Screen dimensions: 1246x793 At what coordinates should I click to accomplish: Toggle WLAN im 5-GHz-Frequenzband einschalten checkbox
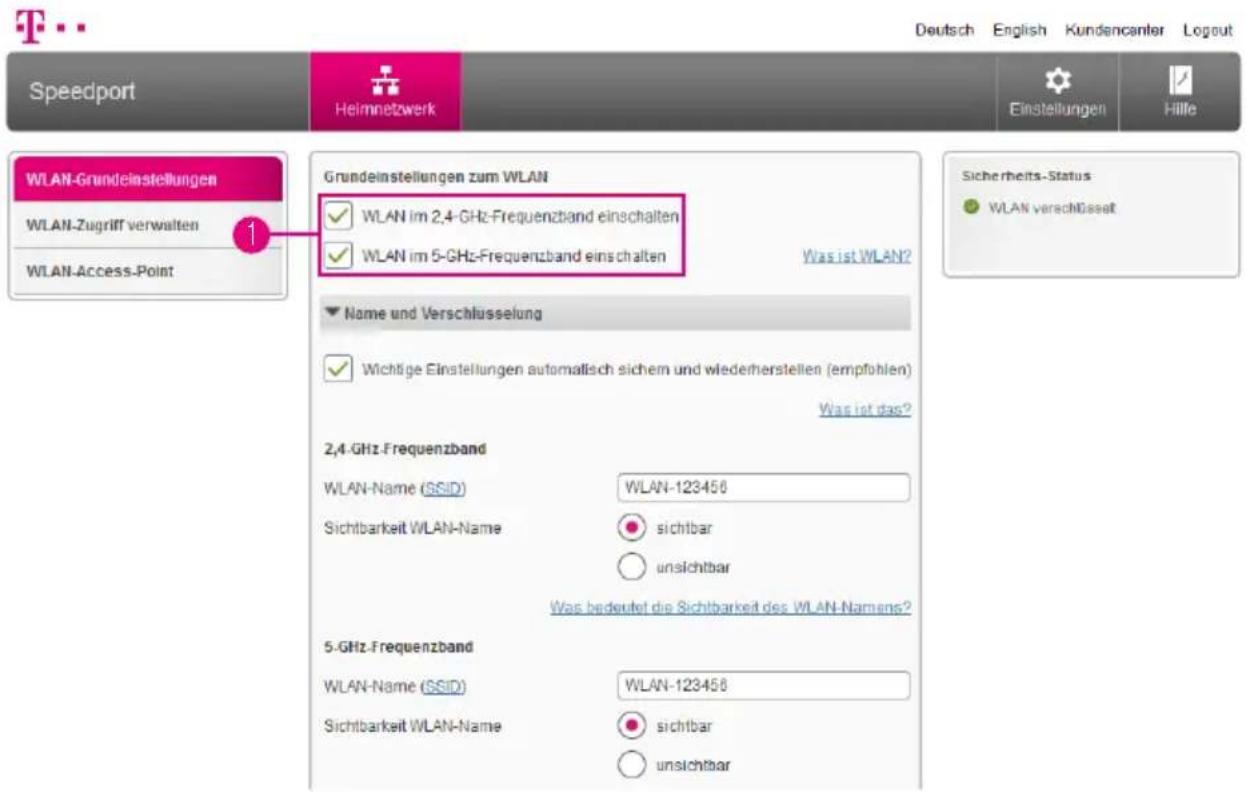340,256
